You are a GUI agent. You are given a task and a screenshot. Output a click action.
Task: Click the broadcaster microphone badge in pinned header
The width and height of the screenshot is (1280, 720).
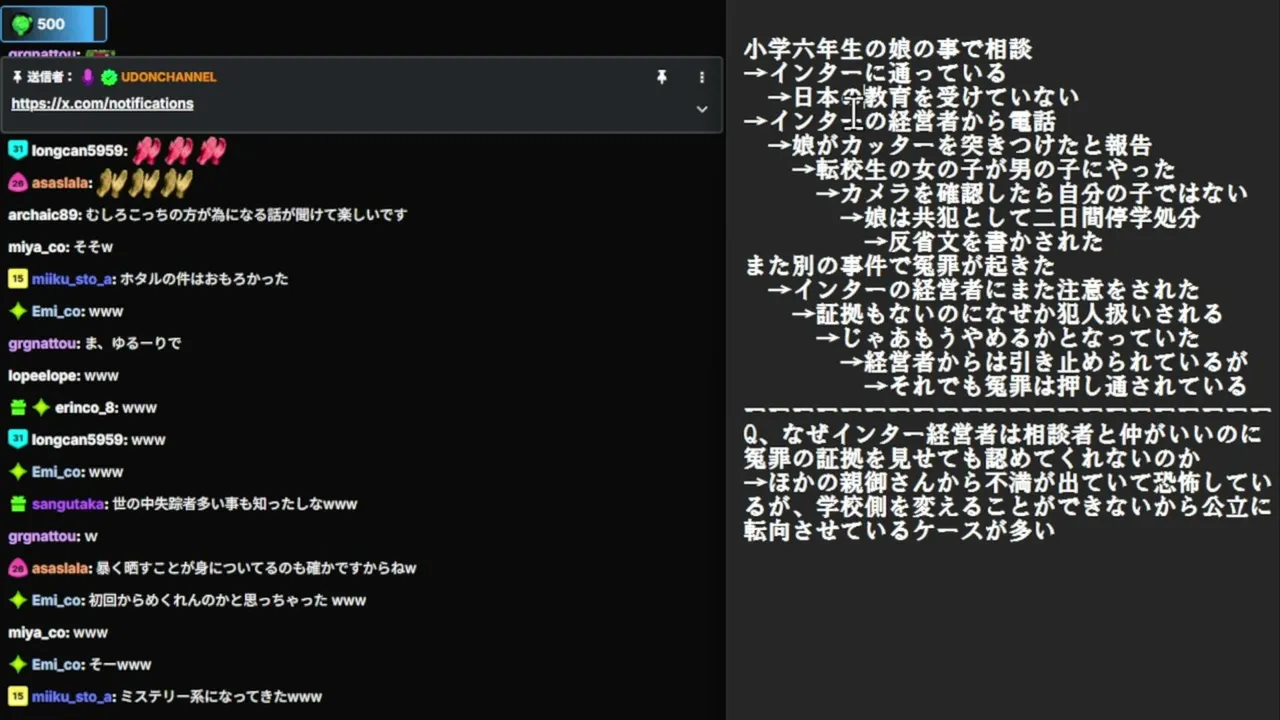coord(88,77)
